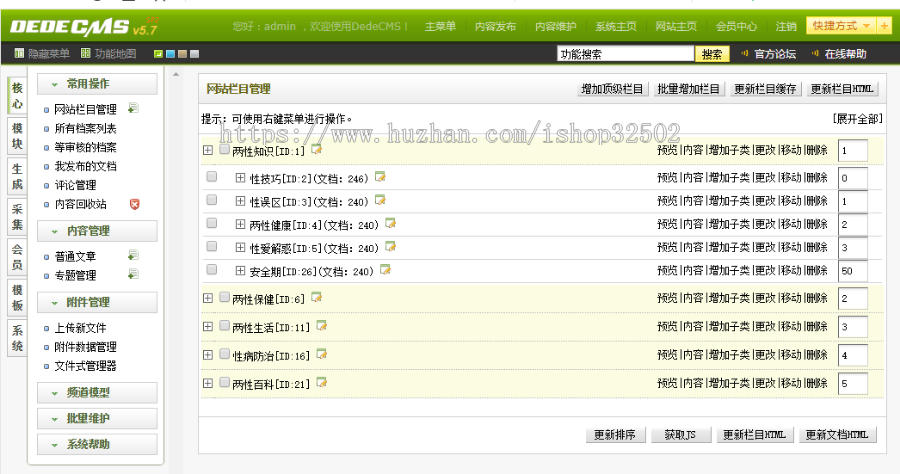Check the box for 两性健康[ID:4]
The height and width of the screenshot is (474, 900).
click(x=212, y=223)
